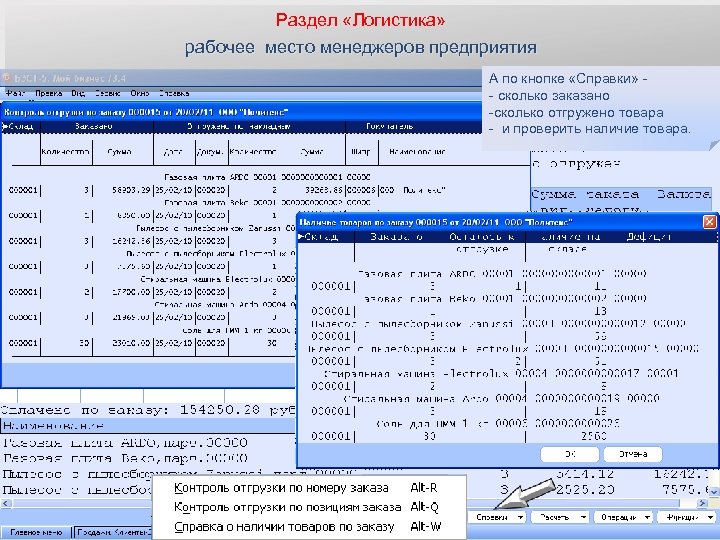Click the 'Остаток к отгрузке' column header

point(482,243)
